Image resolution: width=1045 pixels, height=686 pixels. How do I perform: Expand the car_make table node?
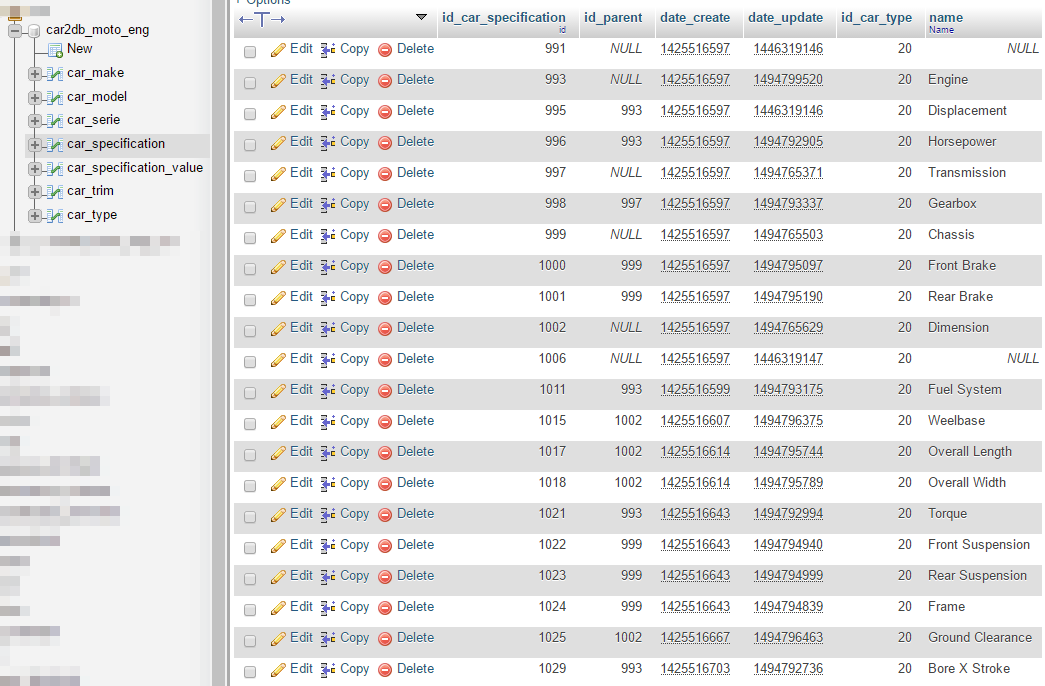click(35, 73)
